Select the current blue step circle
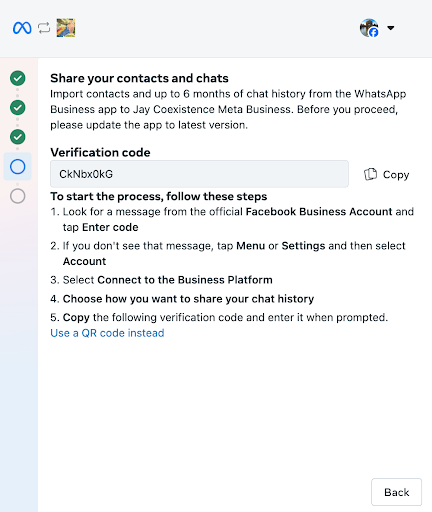Screen dimensions: 432x512 [18, 166]
